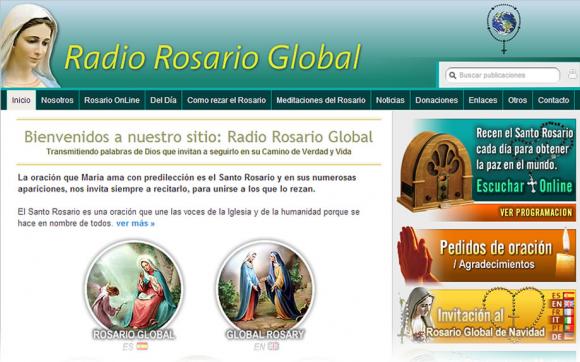Select DE language on Christmas rosary banner
580x362 pixels.
click(x=563, y=336)
